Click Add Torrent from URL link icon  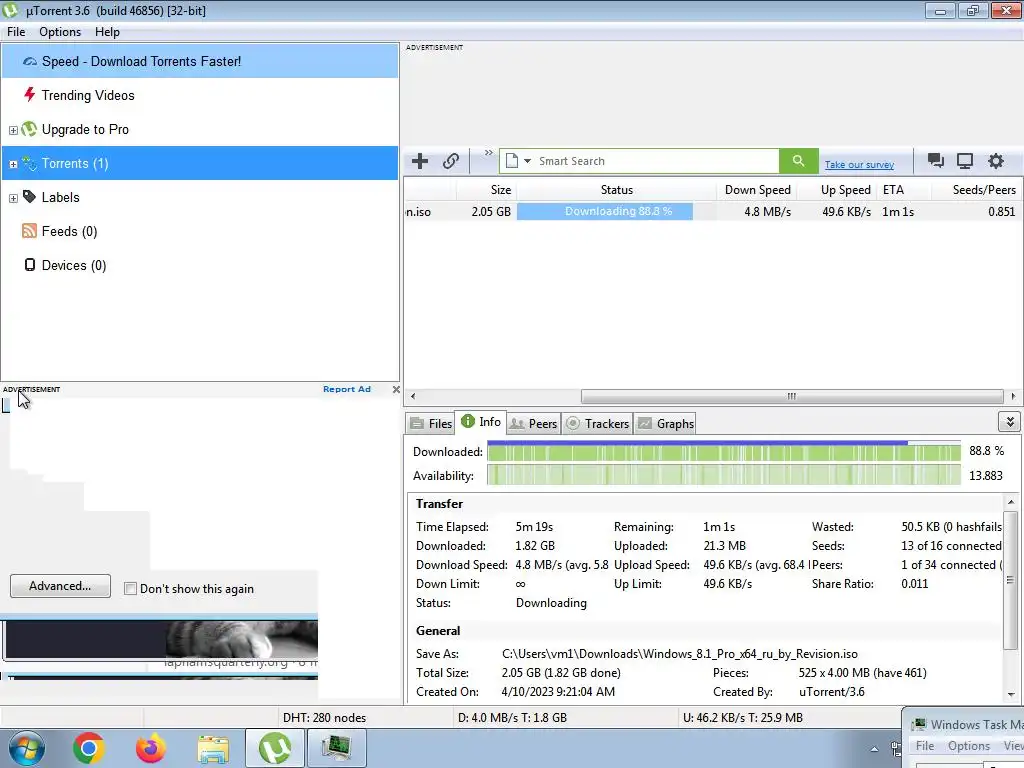point(451,161)
